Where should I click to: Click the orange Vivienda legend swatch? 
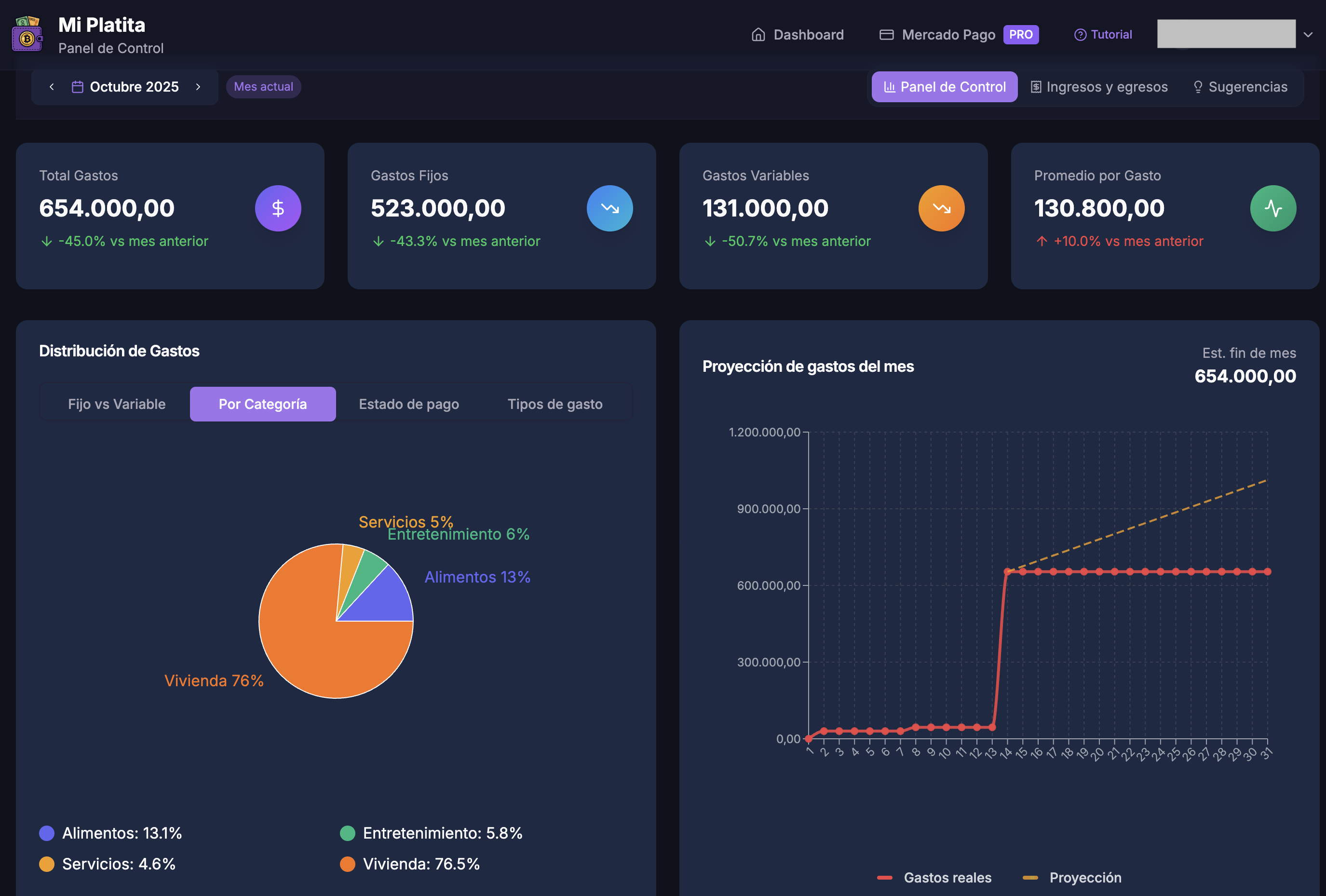[x=348, y=864]
